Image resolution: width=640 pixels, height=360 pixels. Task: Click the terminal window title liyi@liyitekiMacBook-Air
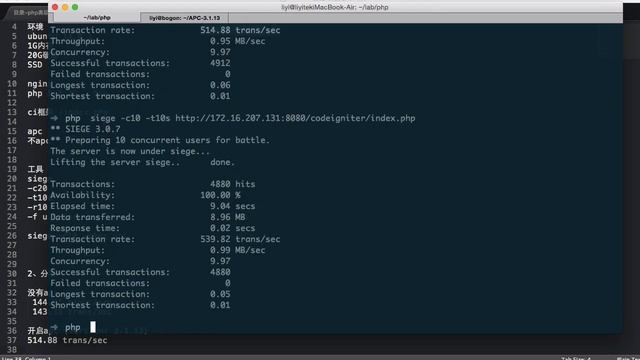pyautogui.click(x=335, y=7)
